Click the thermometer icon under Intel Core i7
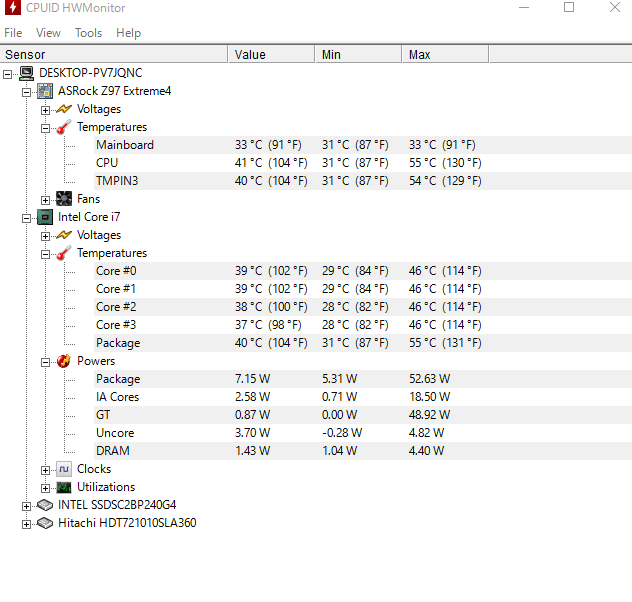632x602 pixels. (64, 253)
